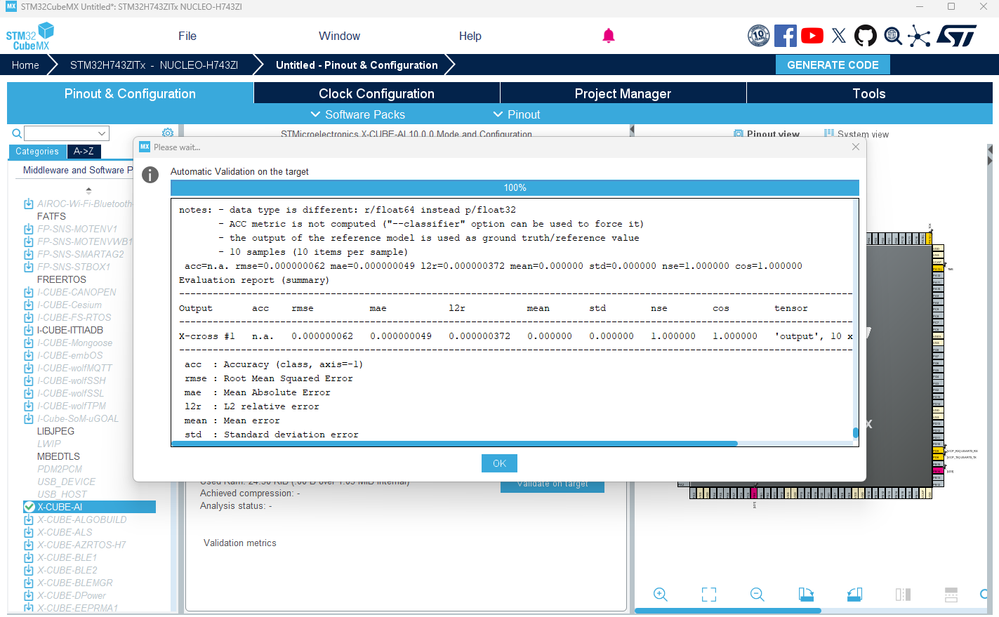This screenshot has width=999, height=617.
Task: Open the category search dropdown
Action: [x=101, y=133]
